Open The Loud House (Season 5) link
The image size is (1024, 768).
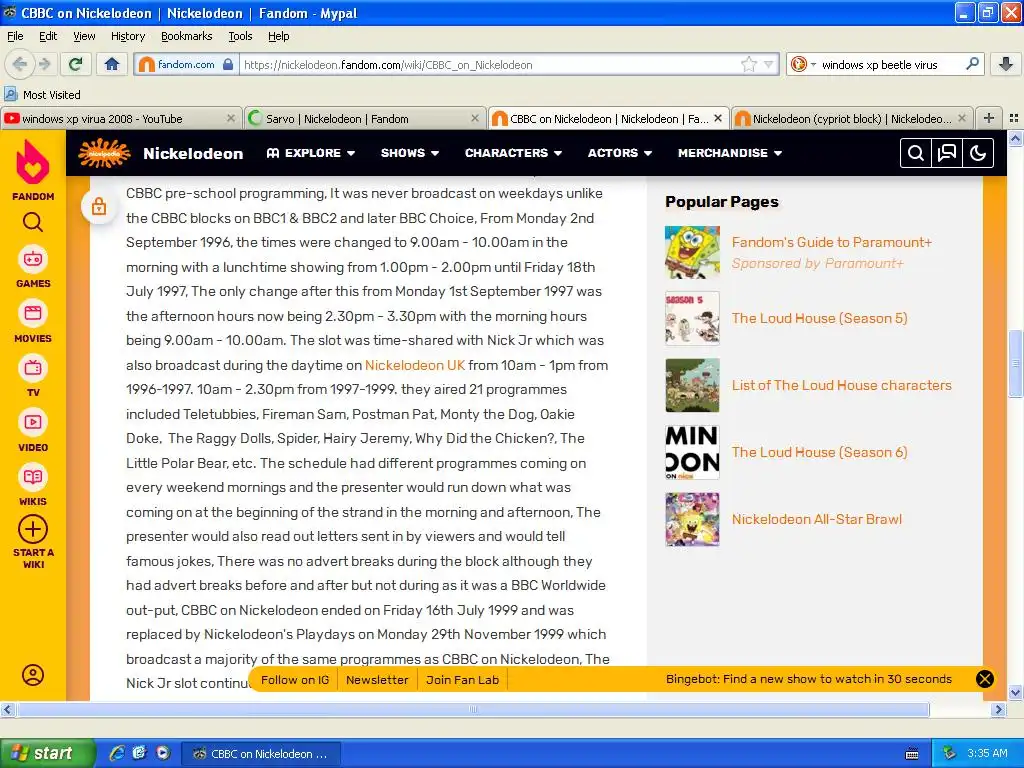click(x=819, y=318)
